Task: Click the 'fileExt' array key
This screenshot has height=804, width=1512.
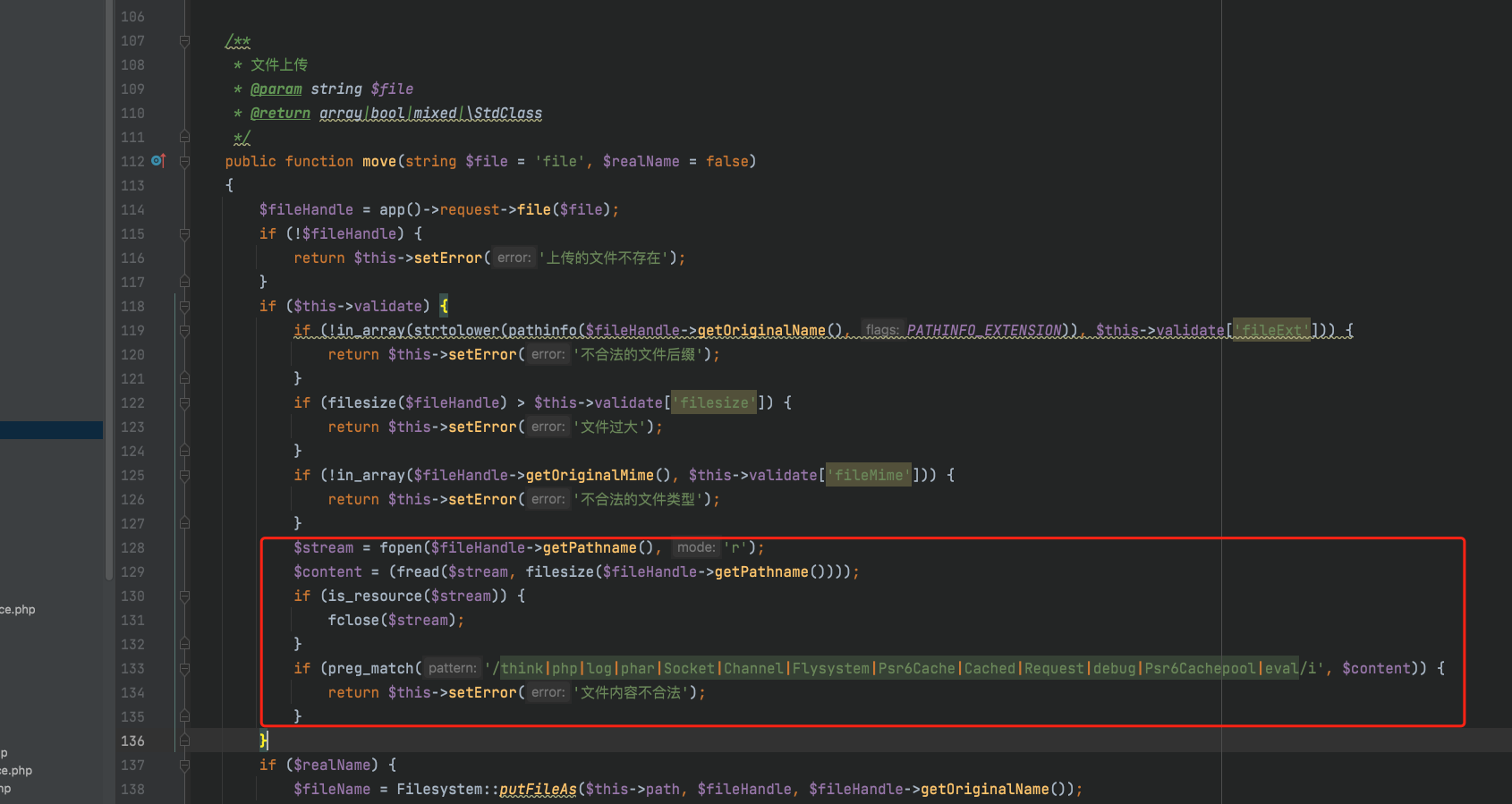Action: (x=1272, y=331)
